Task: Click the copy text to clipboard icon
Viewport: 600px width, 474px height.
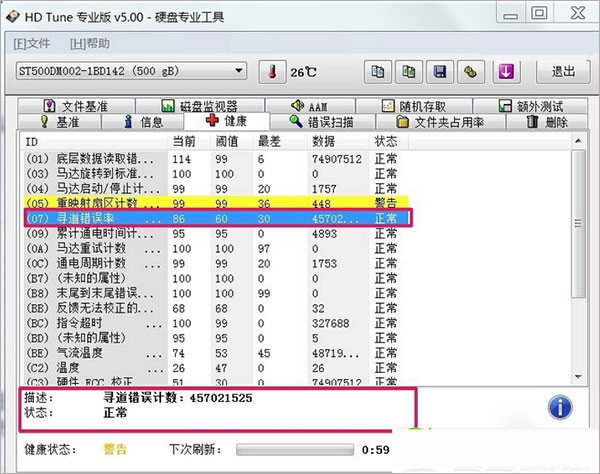Action: (377, 72)
